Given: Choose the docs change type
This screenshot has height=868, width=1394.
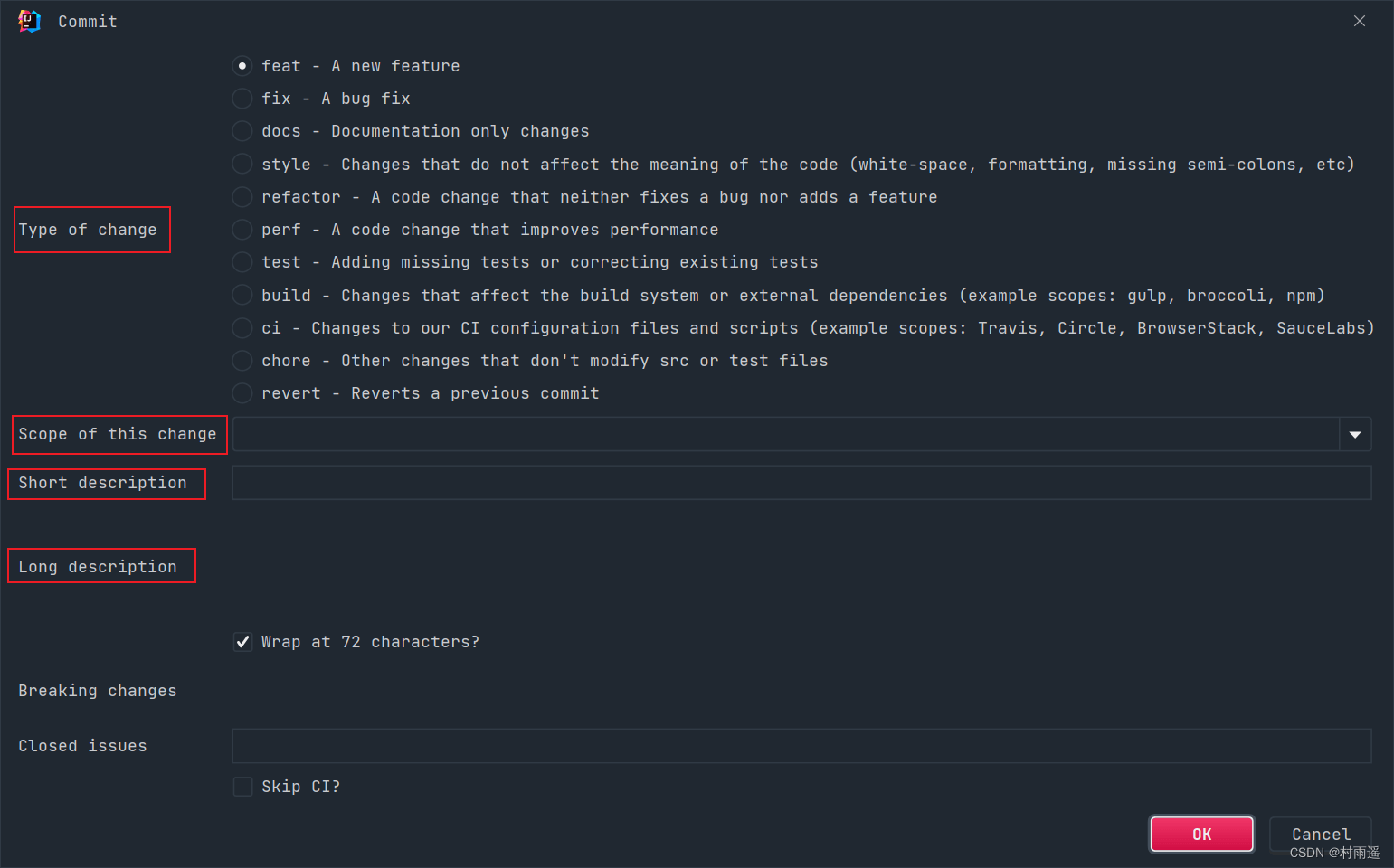Looking at the screenshot, I should point(242,131).
